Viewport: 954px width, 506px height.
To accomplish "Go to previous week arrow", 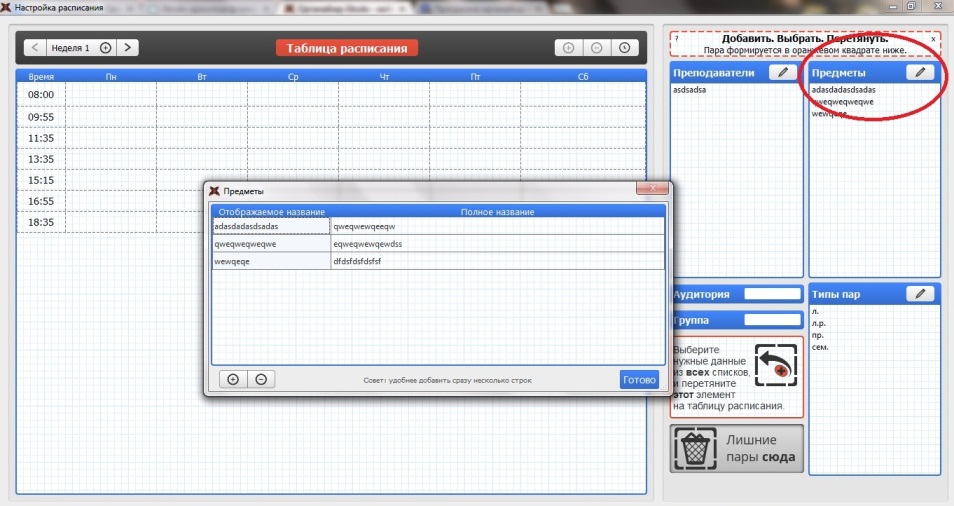I will click(35, 47).
